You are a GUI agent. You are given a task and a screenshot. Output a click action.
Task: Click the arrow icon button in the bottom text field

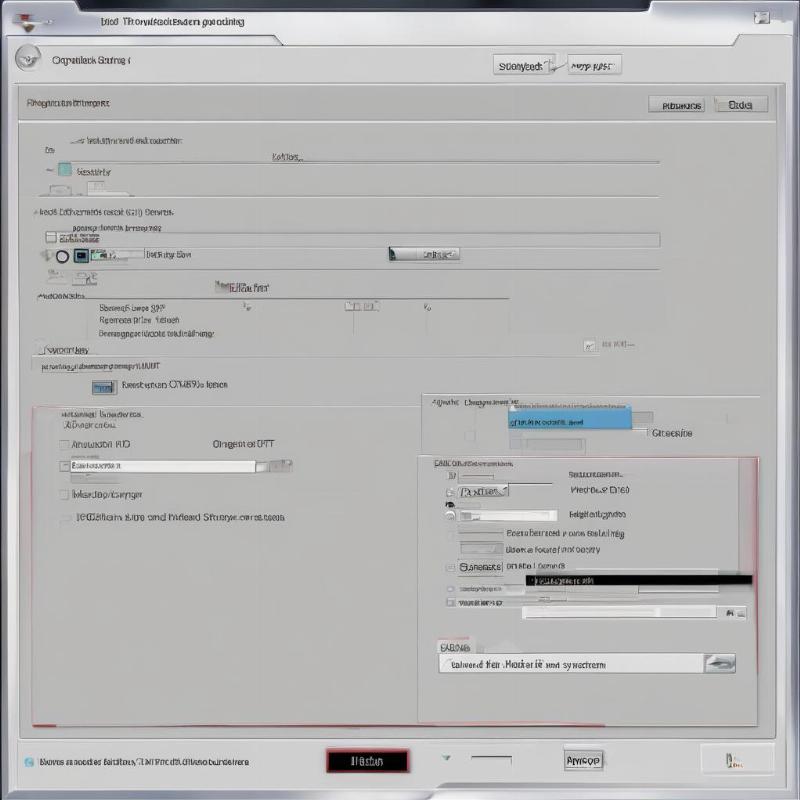[719, 664]
